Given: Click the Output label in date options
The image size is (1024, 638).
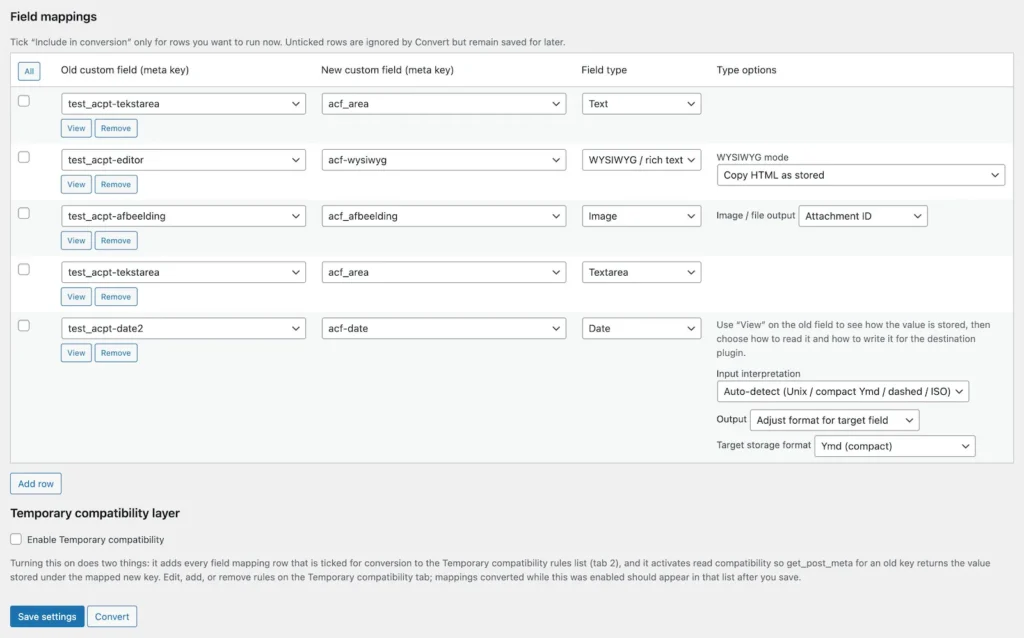Looking at the screenshot, I should click(x=731, y=419).
